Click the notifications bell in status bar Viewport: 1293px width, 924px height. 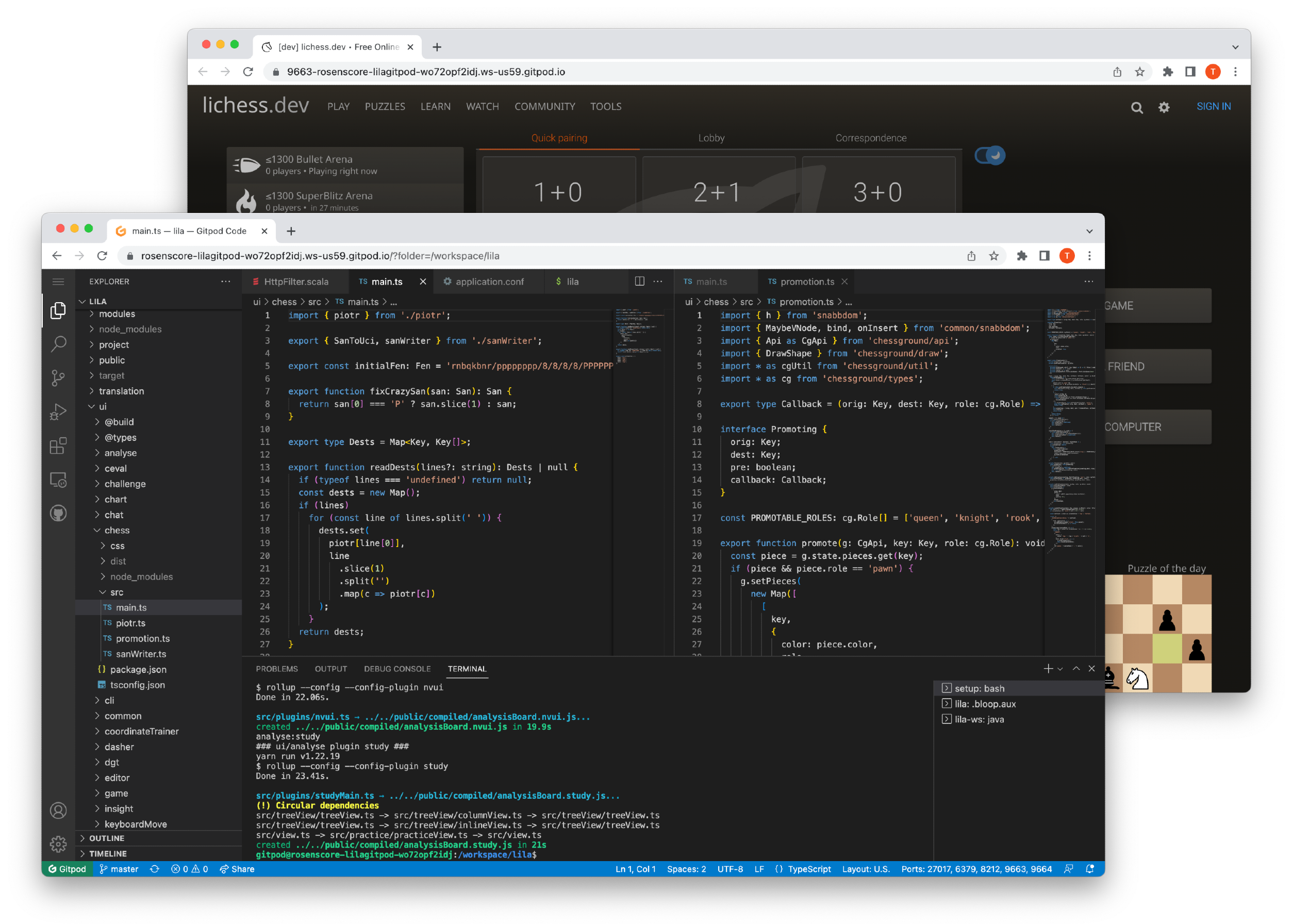[x=1089, y=869]
